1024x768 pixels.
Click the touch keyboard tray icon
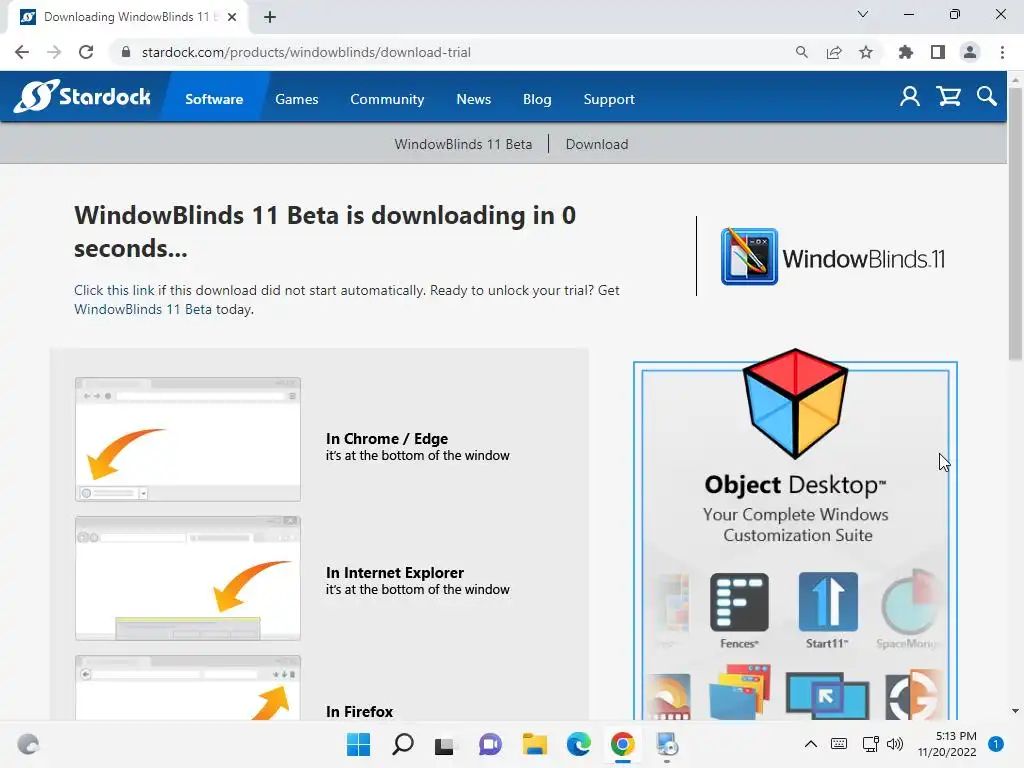pos(839,744)
